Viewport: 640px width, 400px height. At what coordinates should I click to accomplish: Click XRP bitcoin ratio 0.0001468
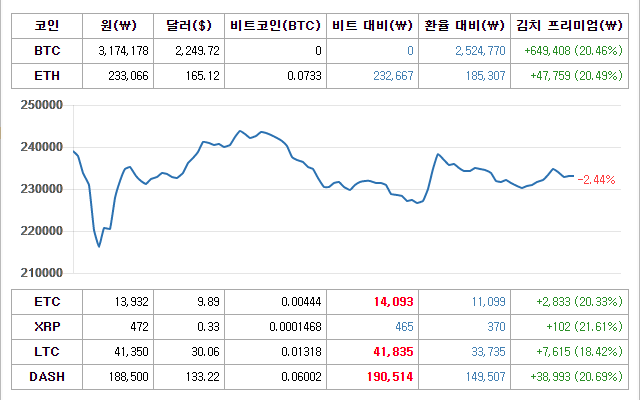coord(296,327)
